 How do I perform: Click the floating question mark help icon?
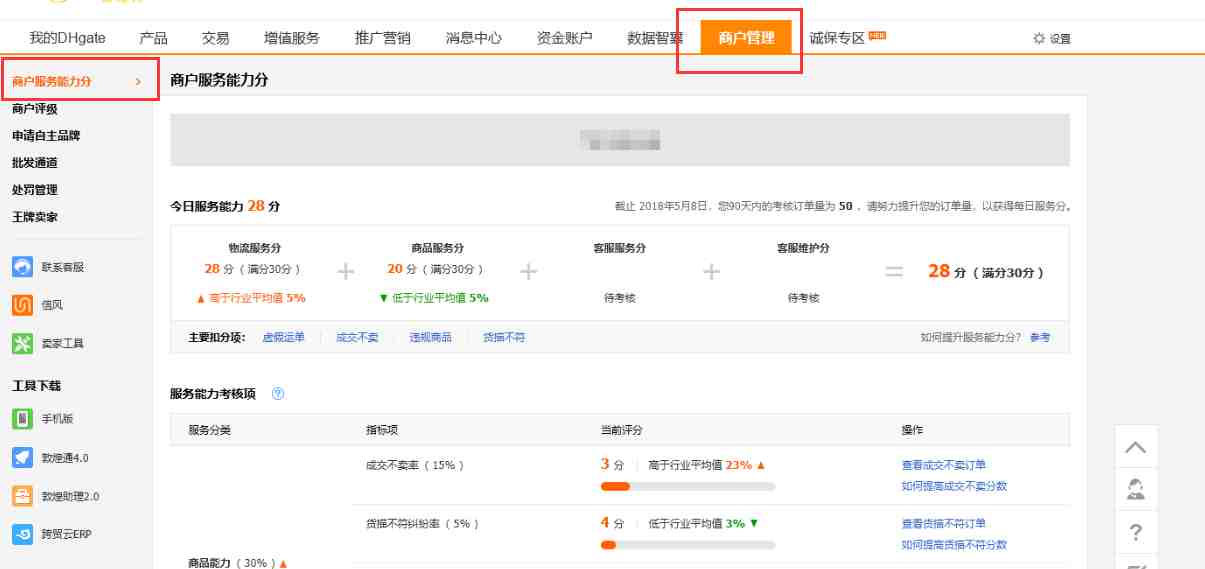point(1136,532)
